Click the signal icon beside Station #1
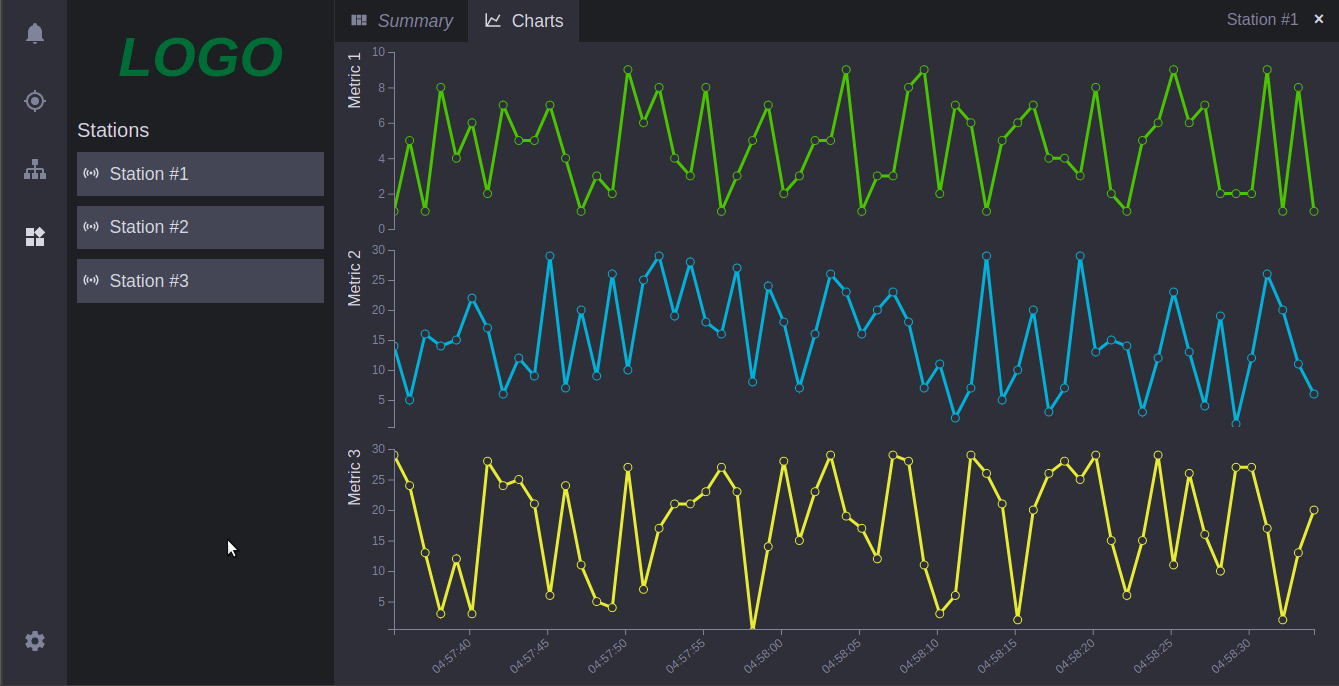Image resolution: width=1339 pixels, height=686 pixels. (92, 173)
